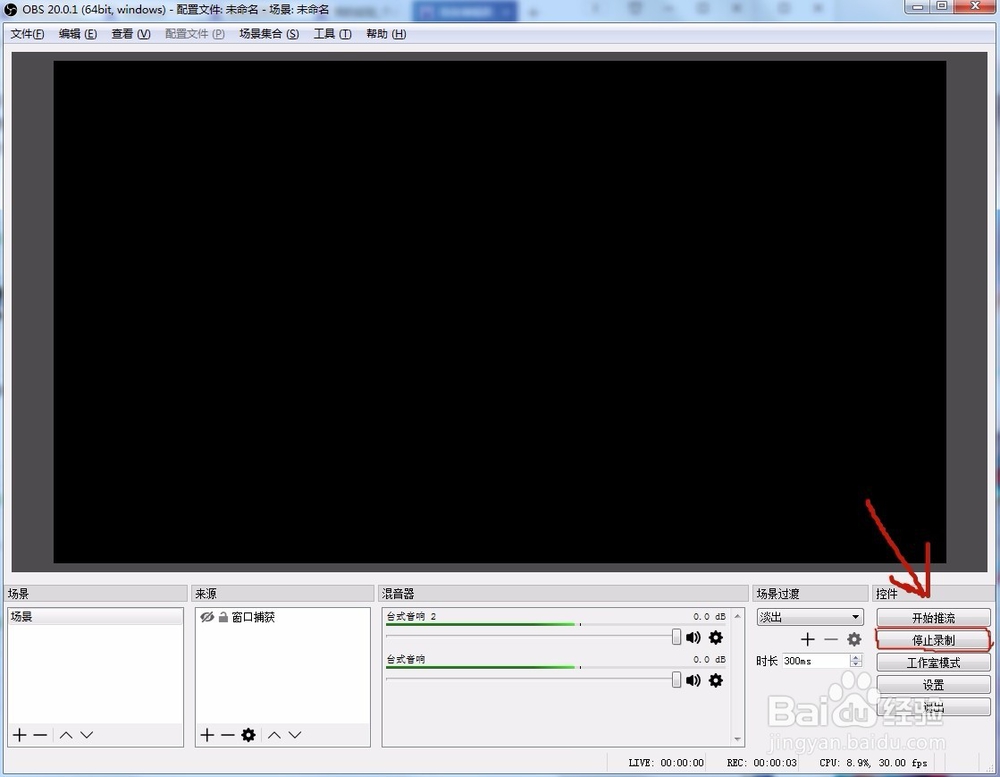The image size is (1000, 777).
Task: Open the 工具(T) menu
Action: coord(332,34)
